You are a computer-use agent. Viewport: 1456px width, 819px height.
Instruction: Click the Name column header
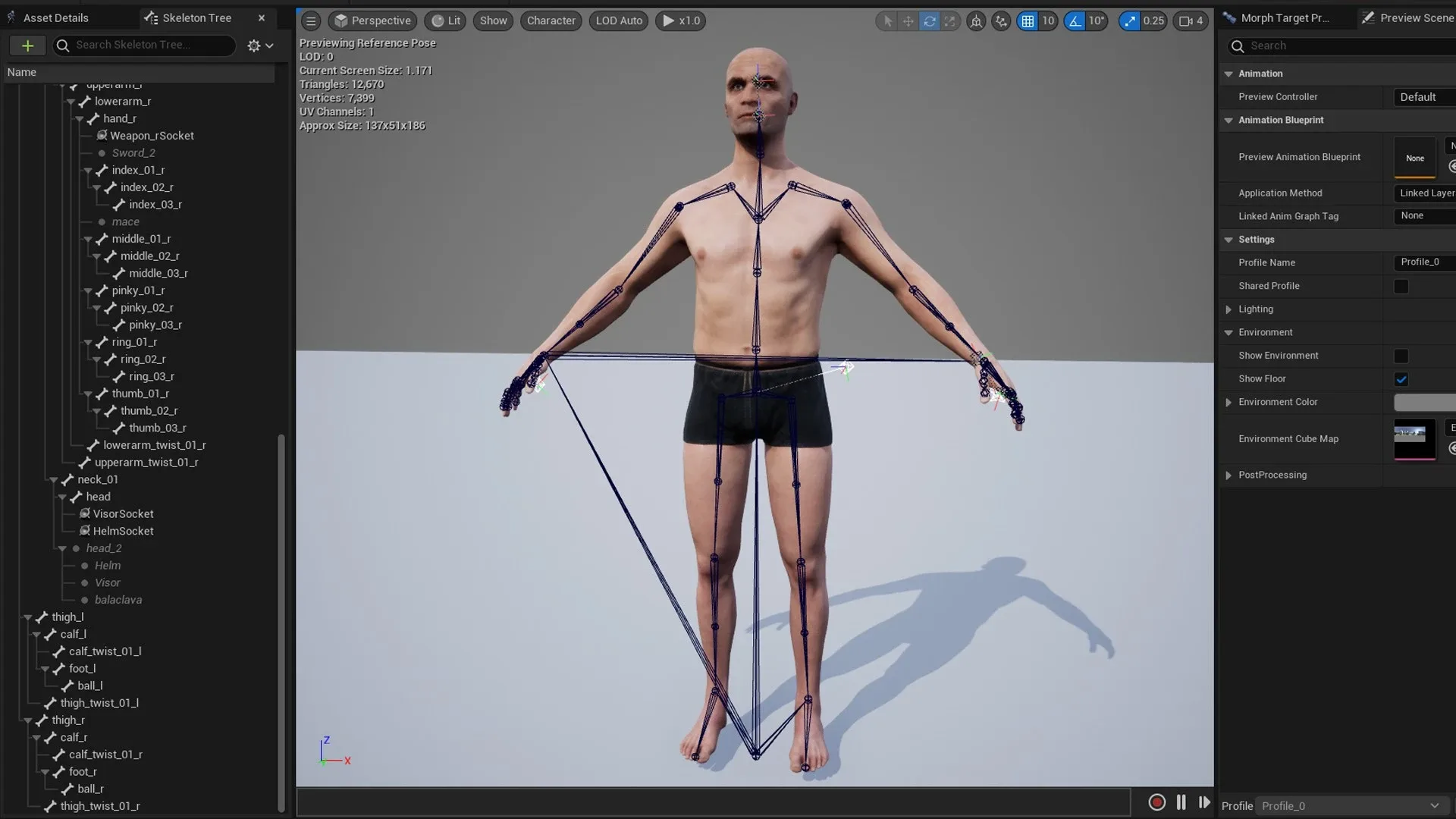click(x=139, y=73)
